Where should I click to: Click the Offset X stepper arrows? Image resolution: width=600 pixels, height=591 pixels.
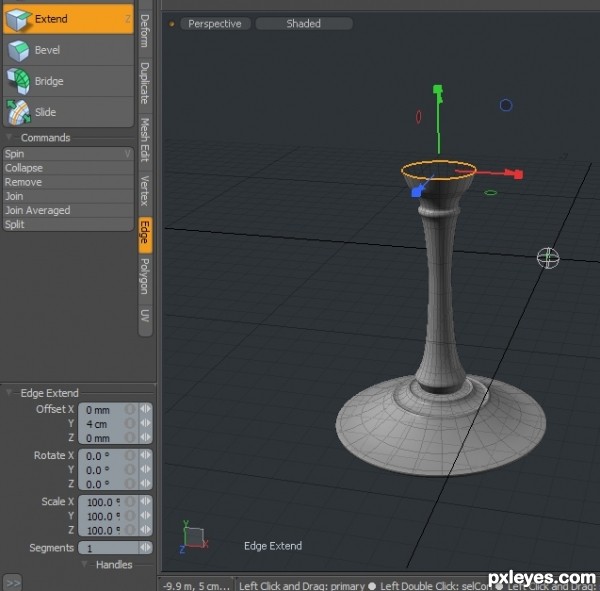coord(145,409)
